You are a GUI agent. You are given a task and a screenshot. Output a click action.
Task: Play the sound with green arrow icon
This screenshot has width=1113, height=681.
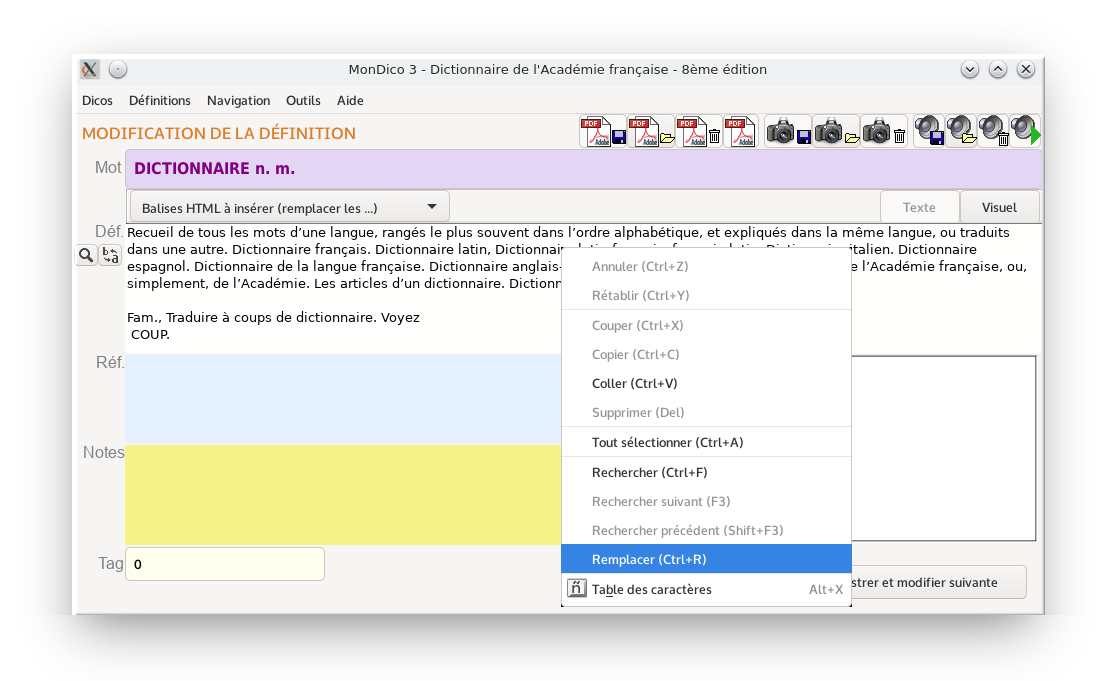[x=1025, y=132]
